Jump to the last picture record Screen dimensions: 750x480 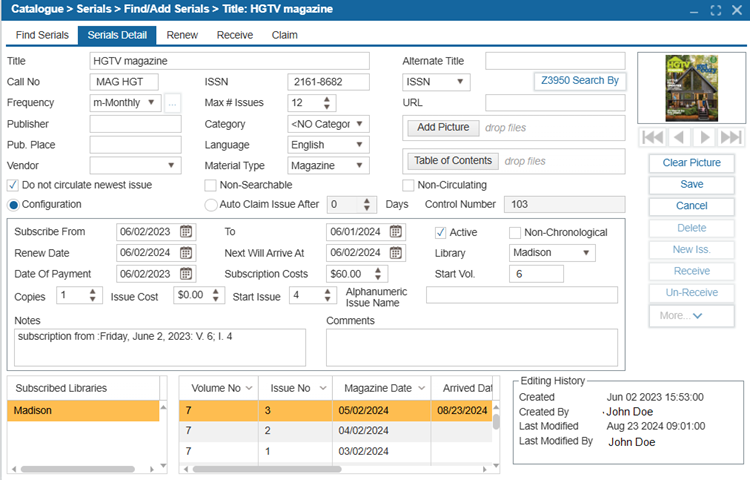pos(731,137)
